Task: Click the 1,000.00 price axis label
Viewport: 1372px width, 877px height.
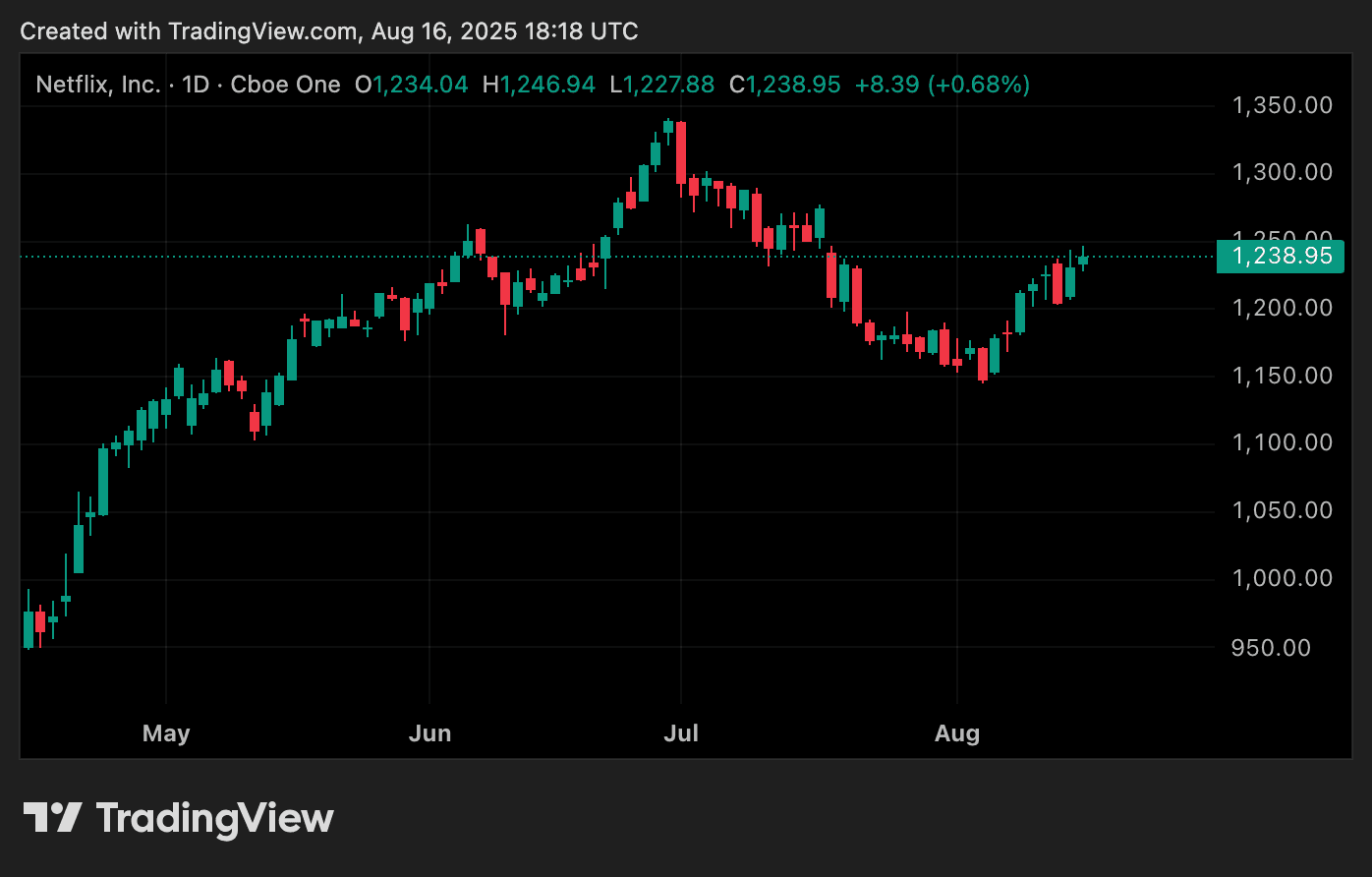Action: tap(1283, 578)
